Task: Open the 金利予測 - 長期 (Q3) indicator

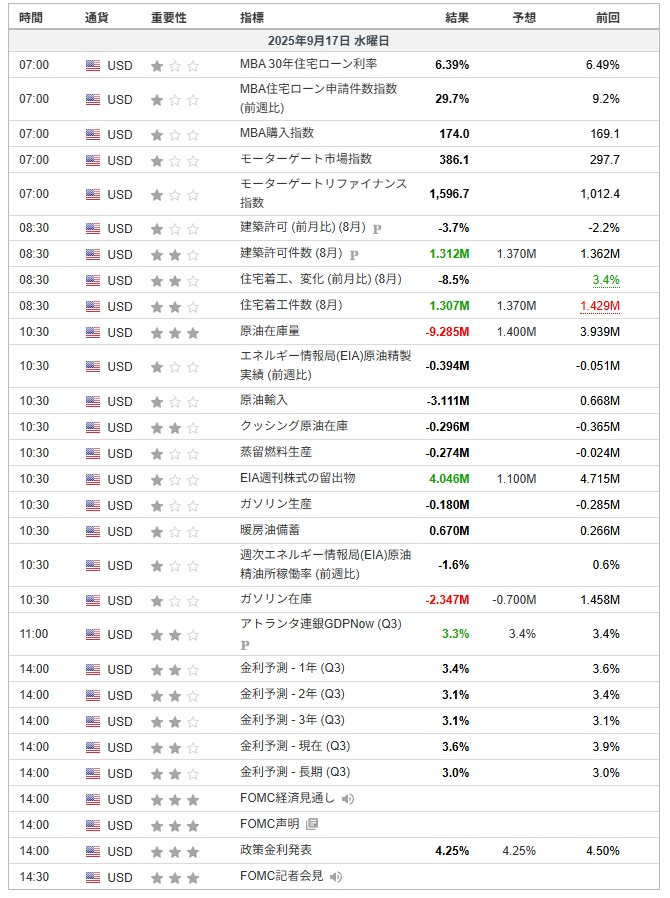Action: [x=295, y=772]
